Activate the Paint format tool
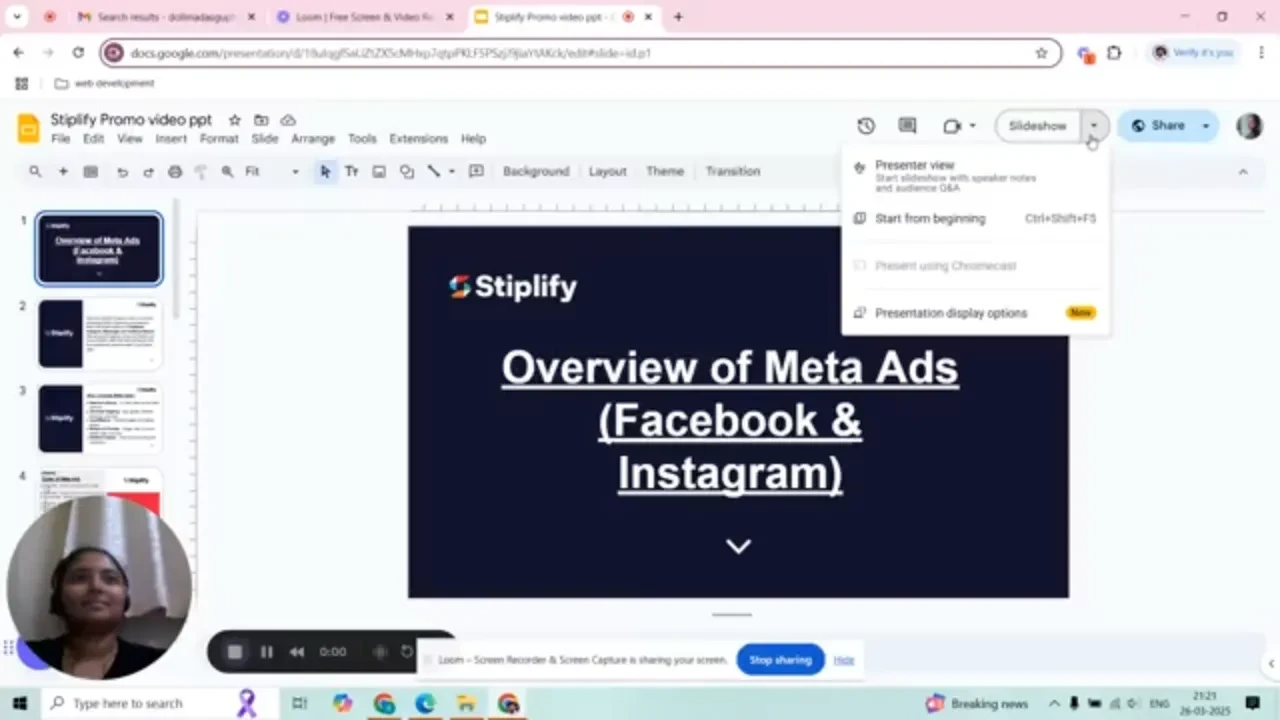The image size is (1280, 720). 201,172
